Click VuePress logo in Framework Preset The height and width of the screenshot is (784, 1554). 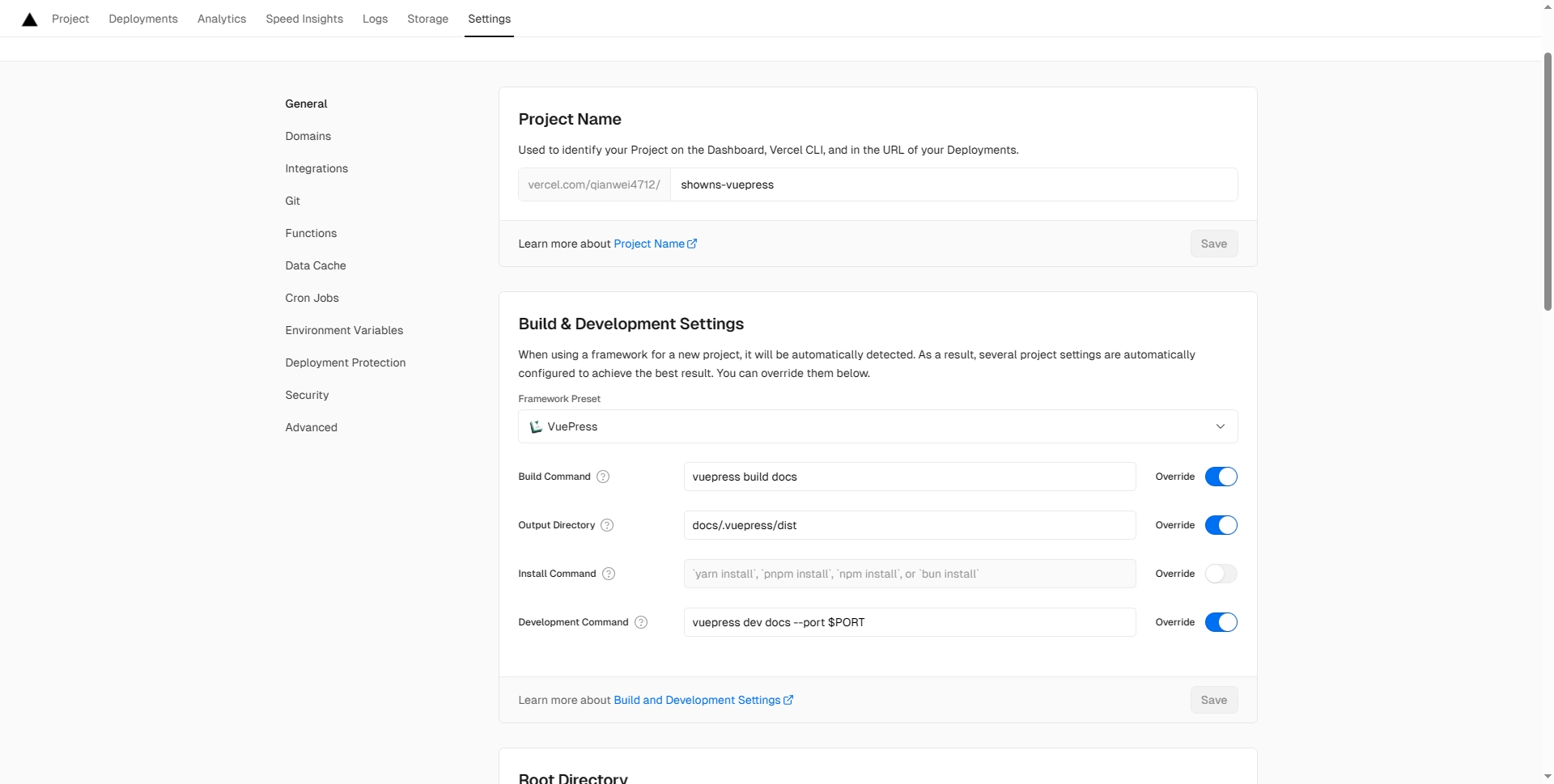[x=535, y=426]
